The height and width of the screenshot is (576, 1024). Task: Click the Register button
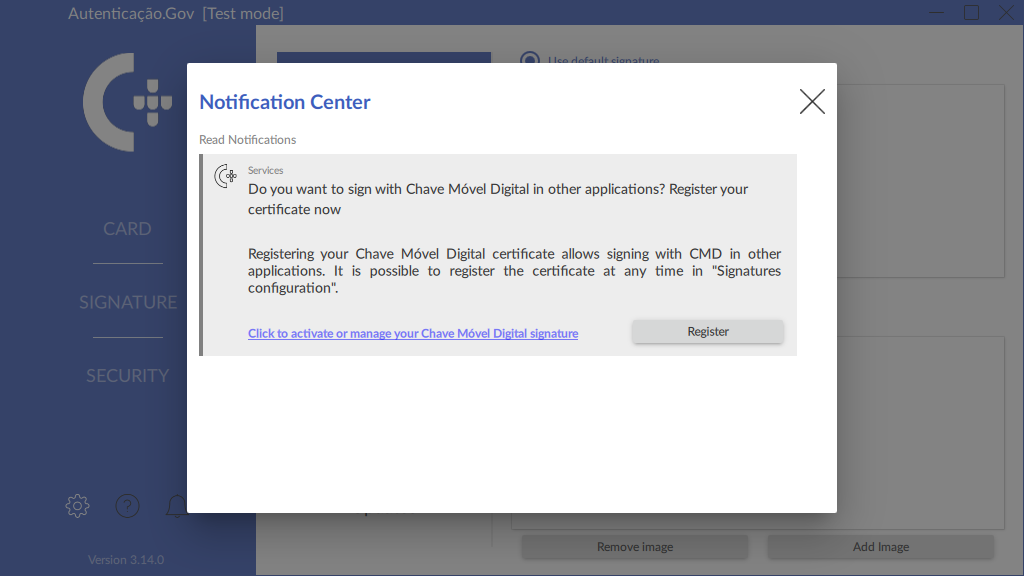pyautogui.click(x=707, y=332)
